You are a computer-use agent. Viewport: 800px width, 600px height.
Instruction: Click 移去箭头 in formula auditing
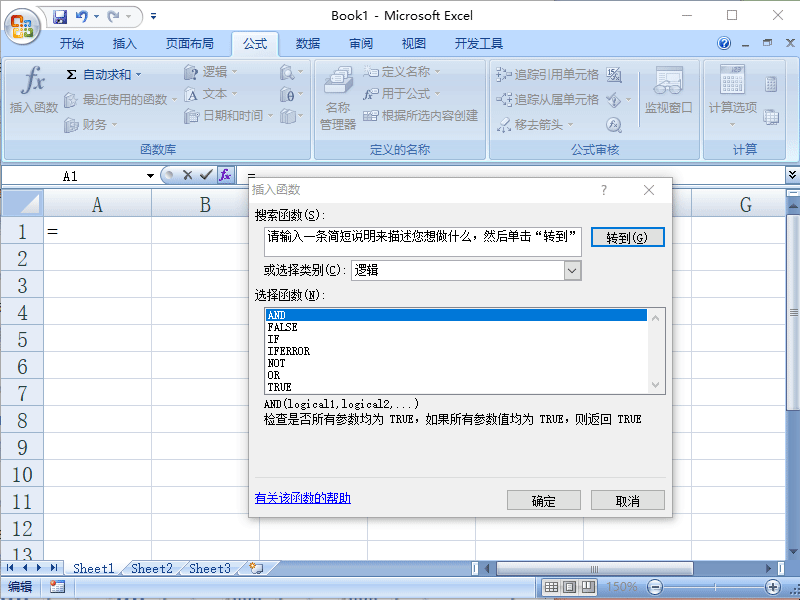click(x=535, y=124)
